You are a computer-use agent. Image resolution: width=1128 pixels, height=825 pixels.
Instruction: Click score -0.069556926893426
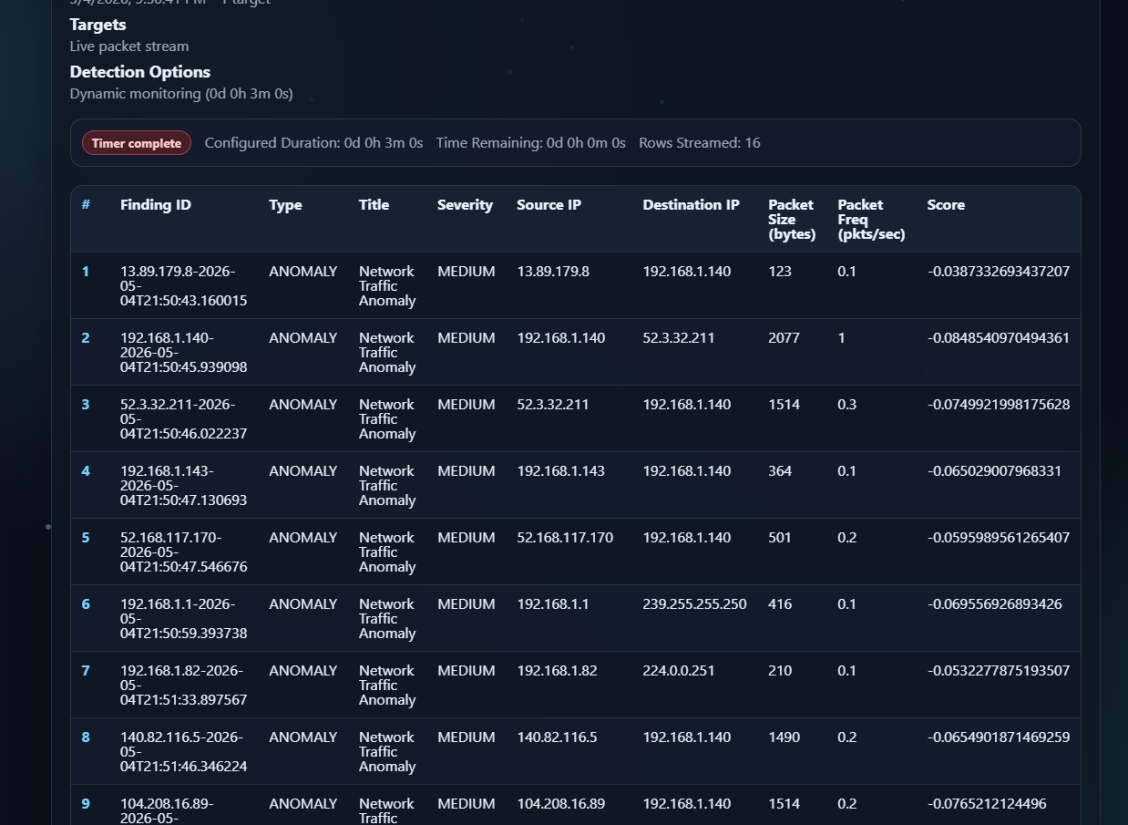[994, 604]
